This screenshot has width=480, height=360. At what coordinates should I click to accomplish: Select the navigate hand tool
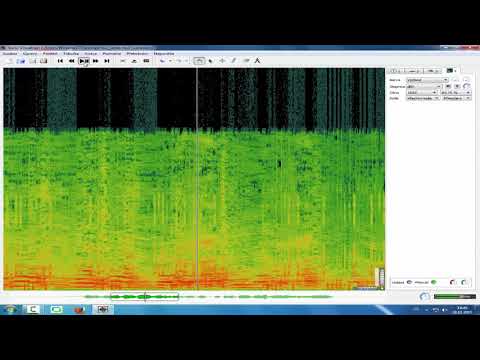[x=199, y=61]
